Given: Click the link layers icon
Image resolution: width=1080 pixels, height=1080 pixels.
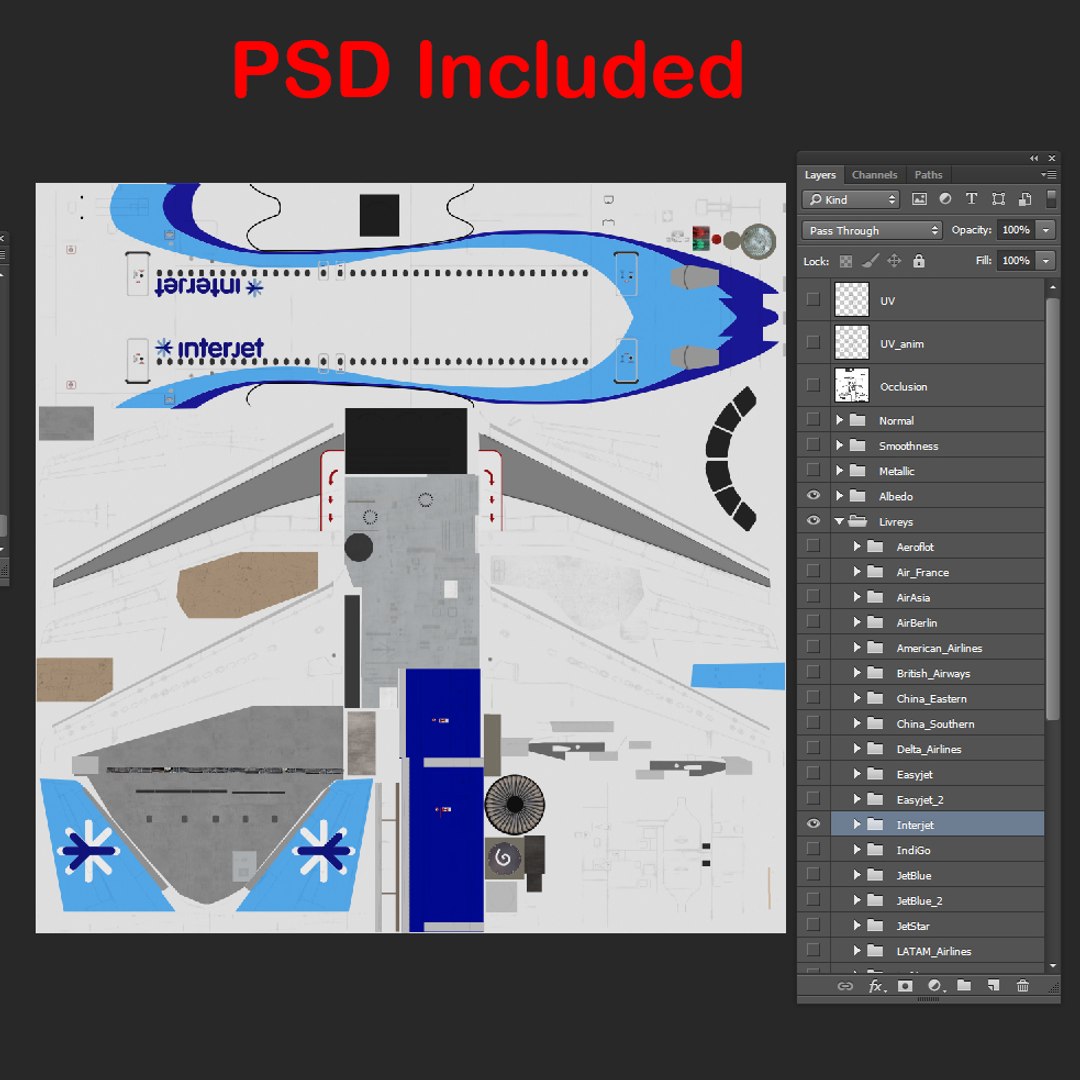Looking at the screenshot, I should coord(845,986).
